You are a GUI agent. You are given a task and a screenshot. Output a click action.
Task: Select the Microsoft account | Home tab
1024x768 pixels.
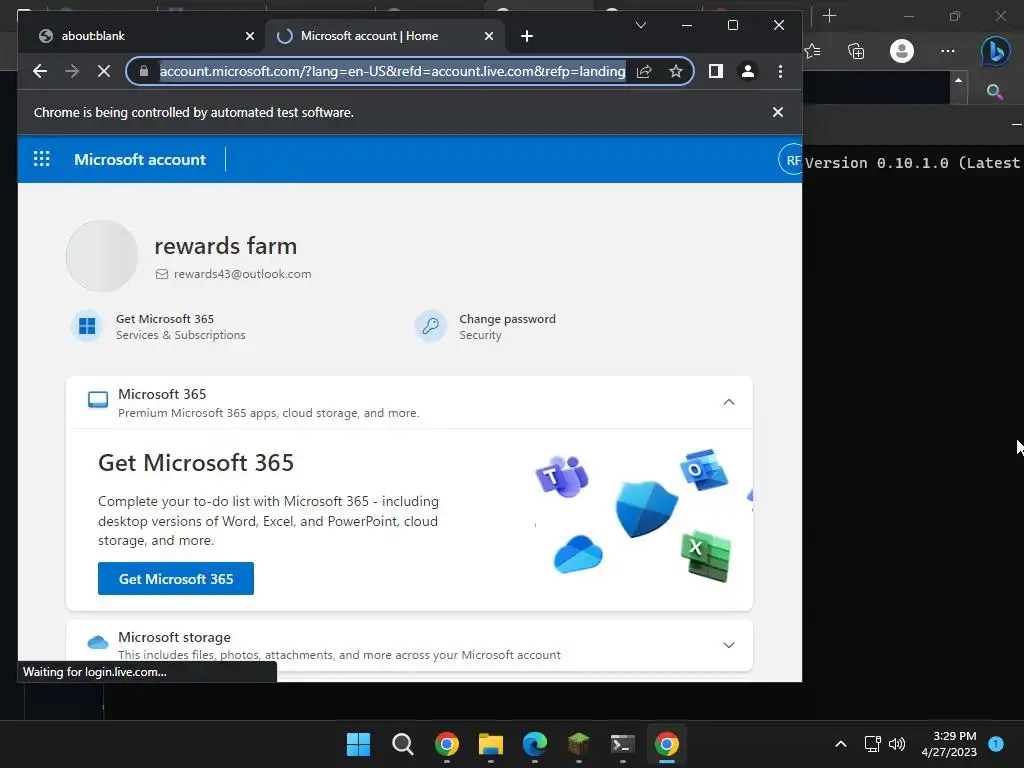385,36
